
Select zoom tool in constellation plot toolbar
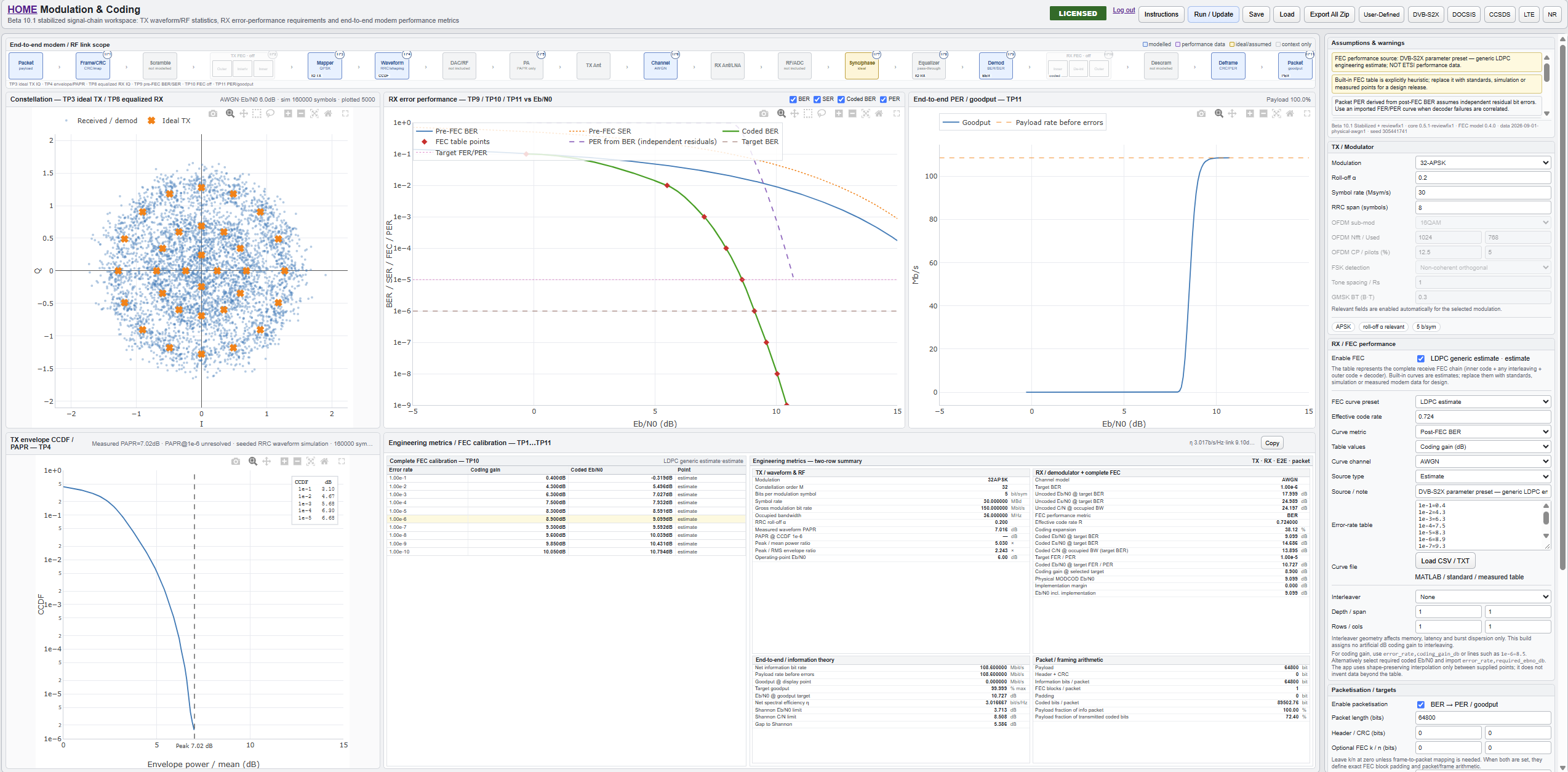tap(230, 113)
